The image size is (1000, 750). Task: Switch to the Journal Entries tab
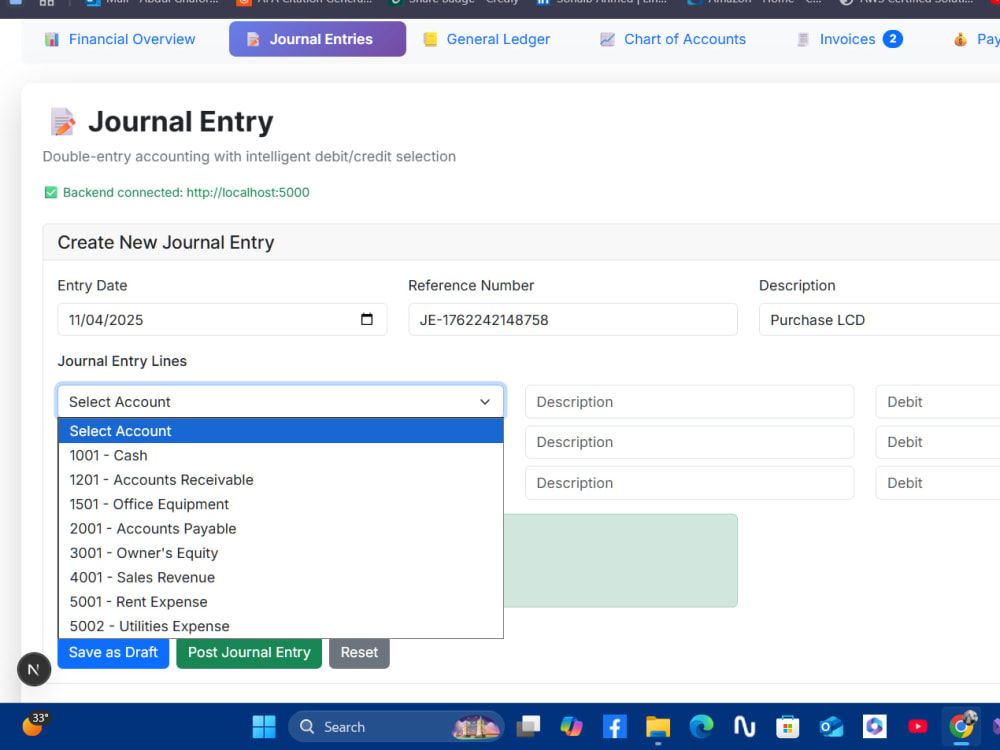point(317,40)
